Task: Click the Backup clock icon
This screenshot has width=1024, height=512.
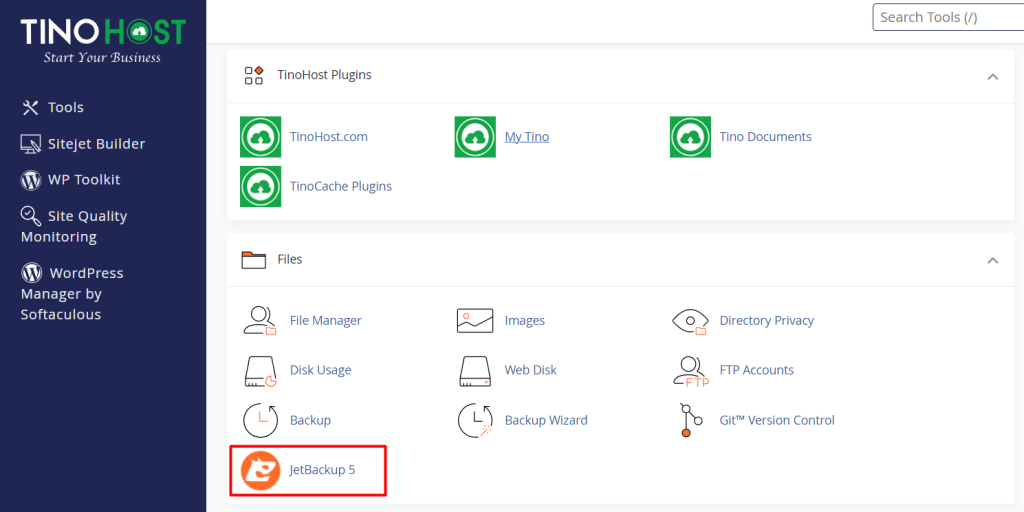Action: click(261, 421)
